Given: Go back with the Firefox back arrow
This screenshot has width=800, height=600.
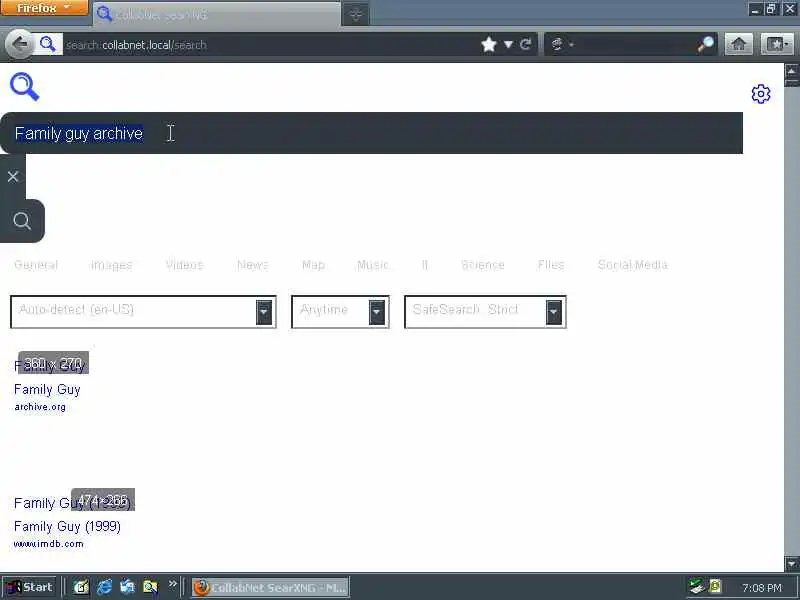Looking at the screenshot, I should click(x=19, y=44).
